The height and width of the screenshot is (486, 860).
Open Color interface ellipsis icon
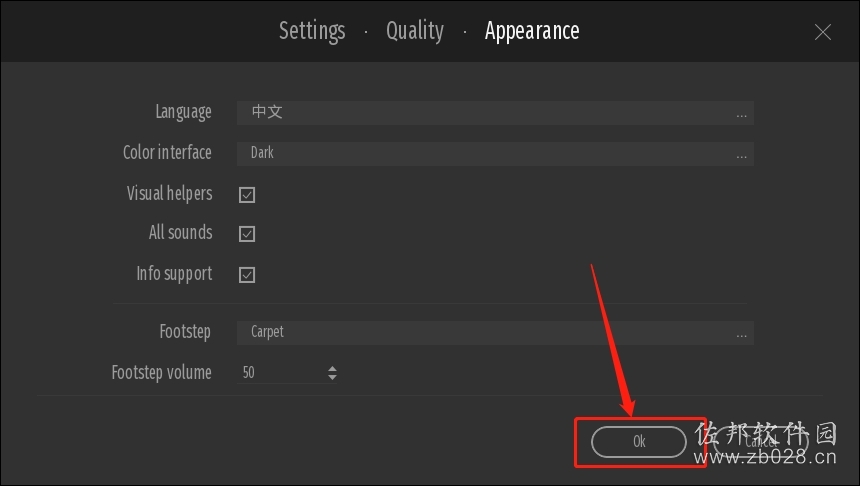point(742,156)
